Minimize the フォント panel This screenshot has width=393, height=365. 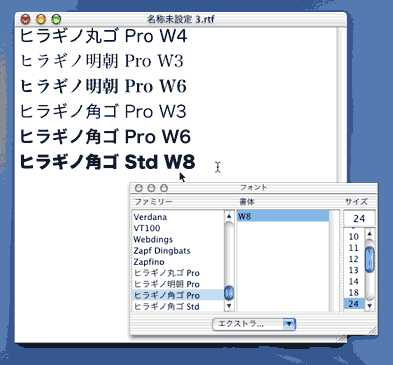pyautogui.click(x=151, y=188)
